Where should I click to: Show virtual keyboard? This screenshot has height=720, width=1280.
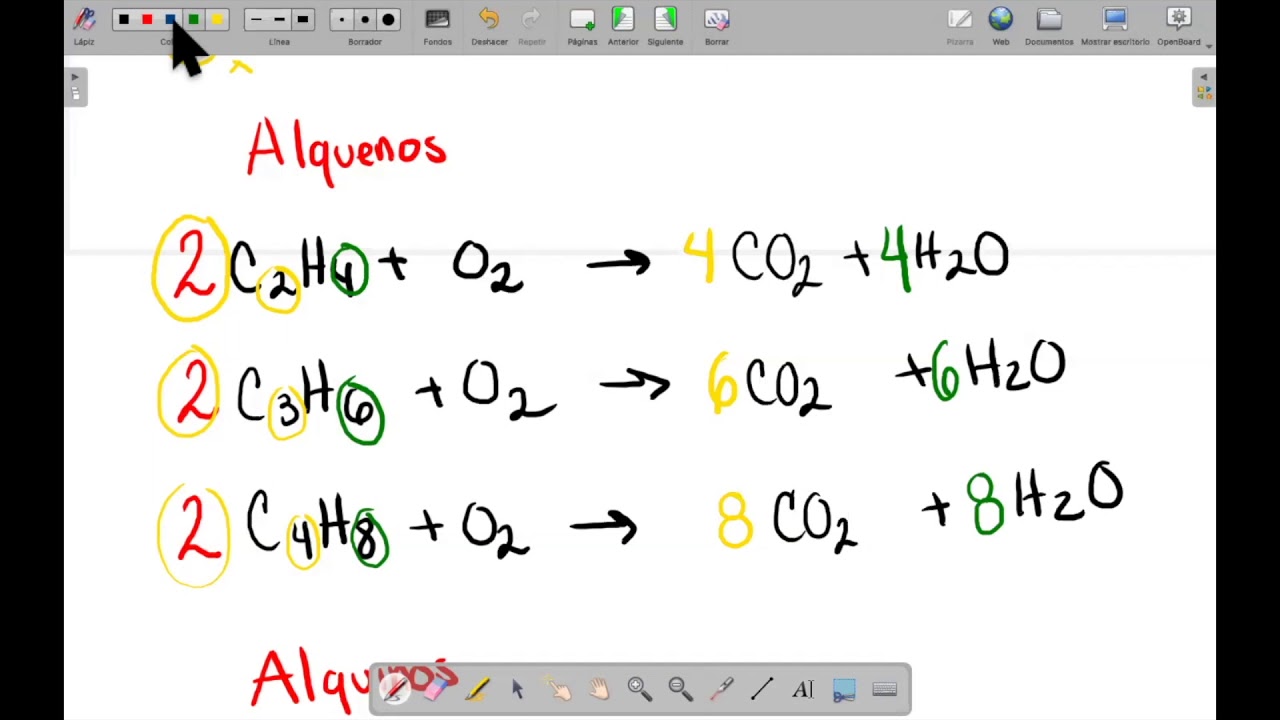[885, 689]
